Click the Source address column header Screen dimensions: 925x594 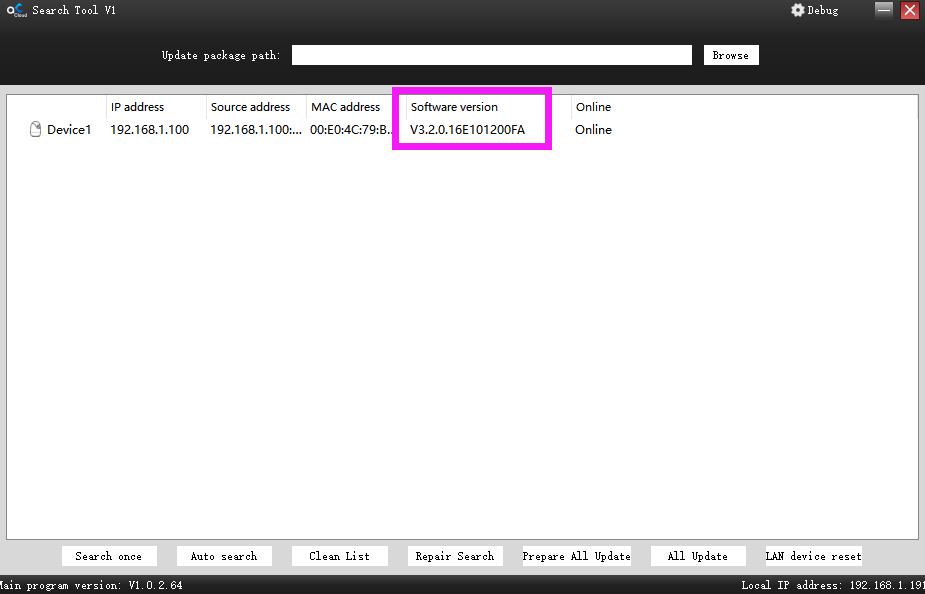click(250, 107)
